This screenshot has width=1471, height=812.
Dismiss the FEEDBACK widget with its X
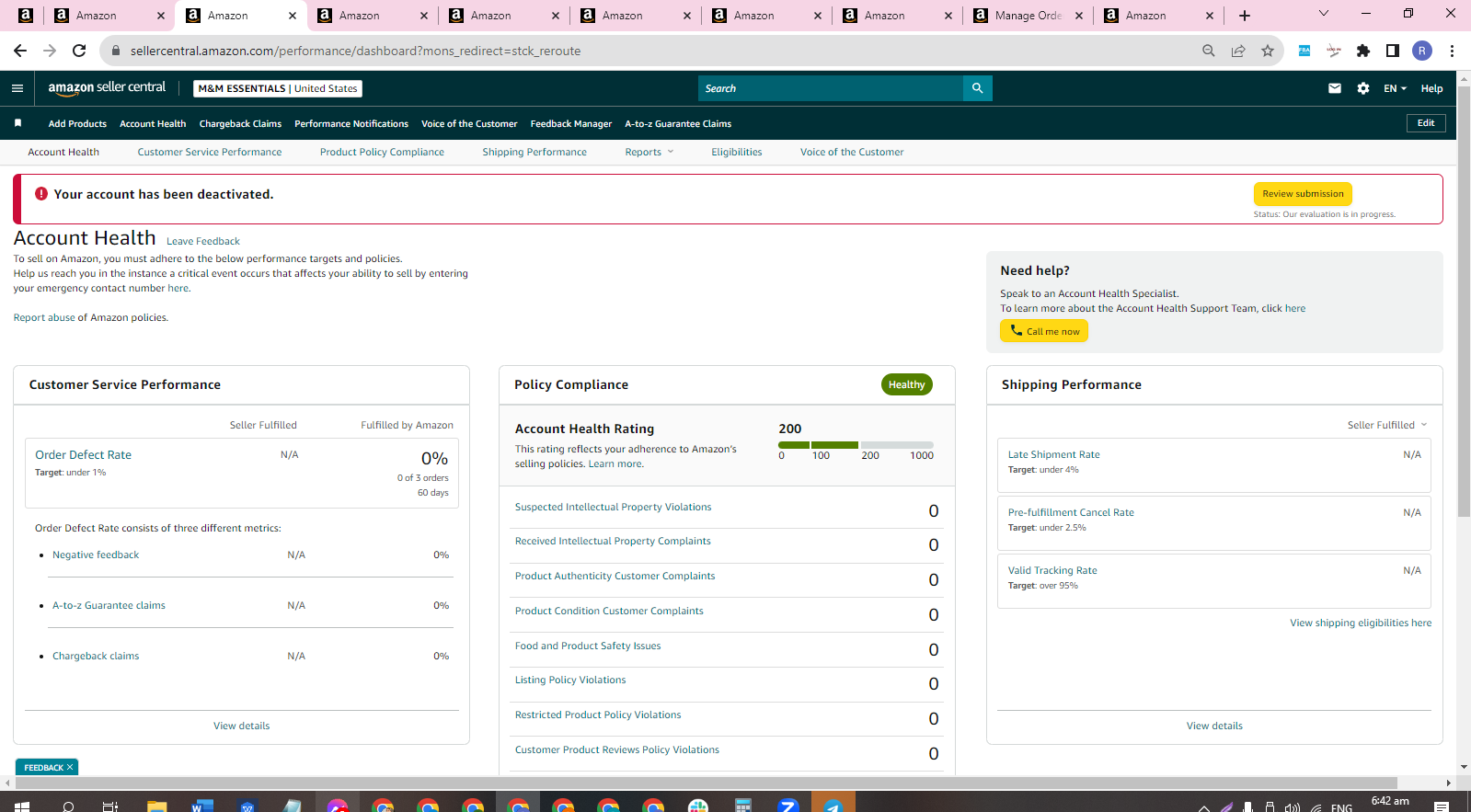[x=70, y=767]
